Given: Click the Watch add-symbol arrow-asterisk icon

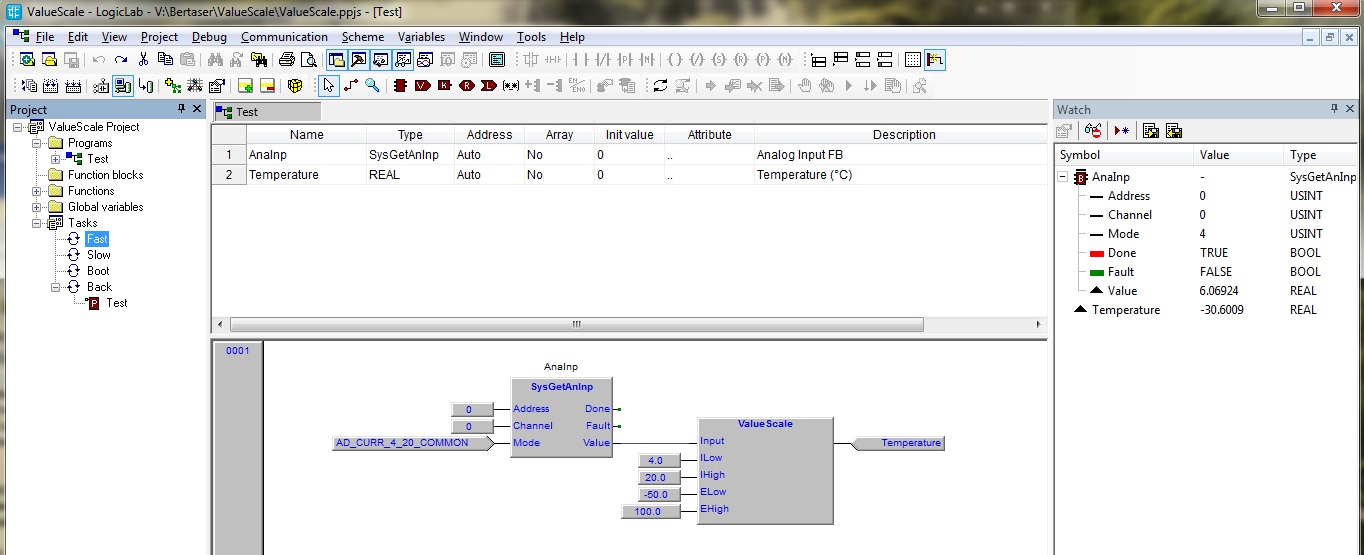Looking at the screenshot, I should (x=1121, y=131).
